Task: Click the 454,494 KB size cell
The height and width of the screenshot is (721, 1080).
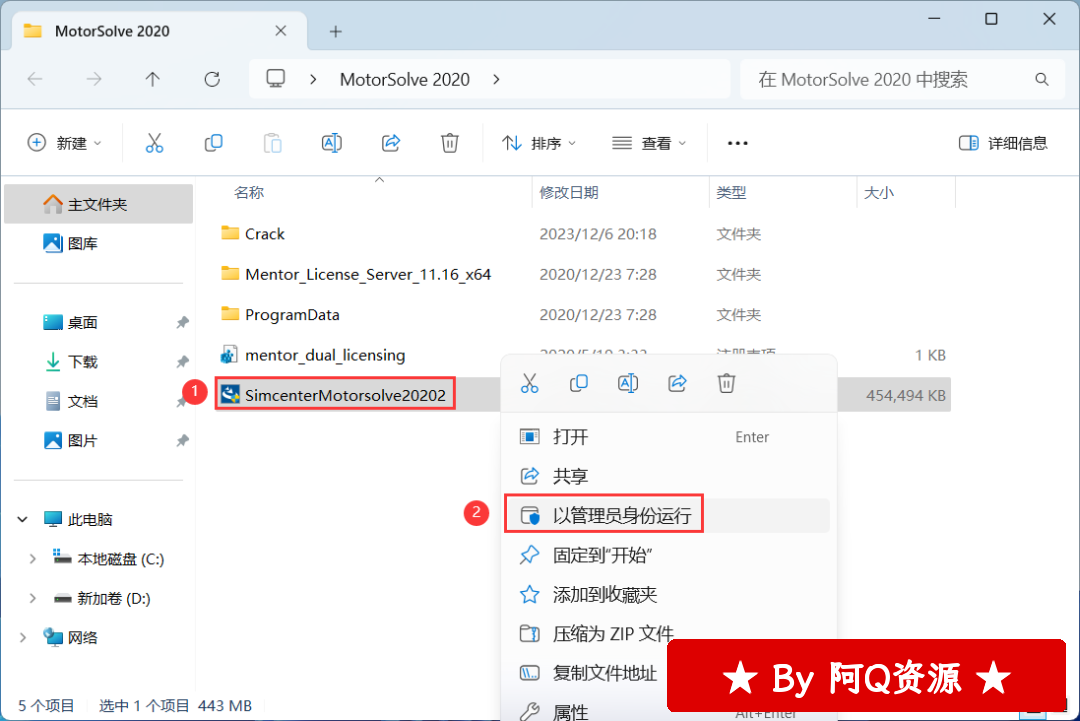Action: click(905, 396)
